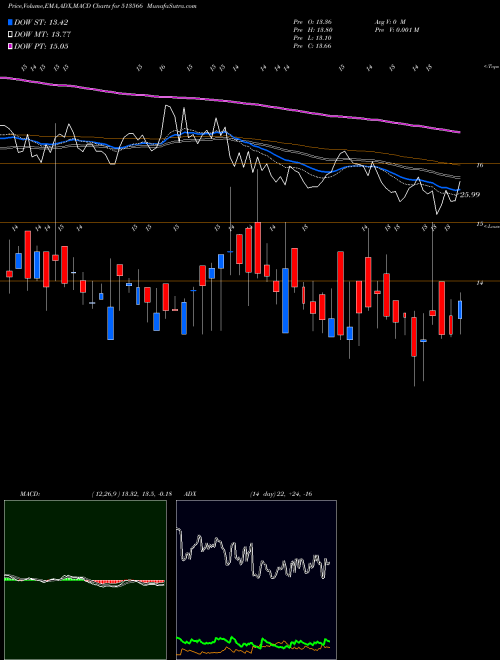The height and width of the screenshot is (660, 500).
Task: Click the white DOW MT legend swatch
Action: 11,35
